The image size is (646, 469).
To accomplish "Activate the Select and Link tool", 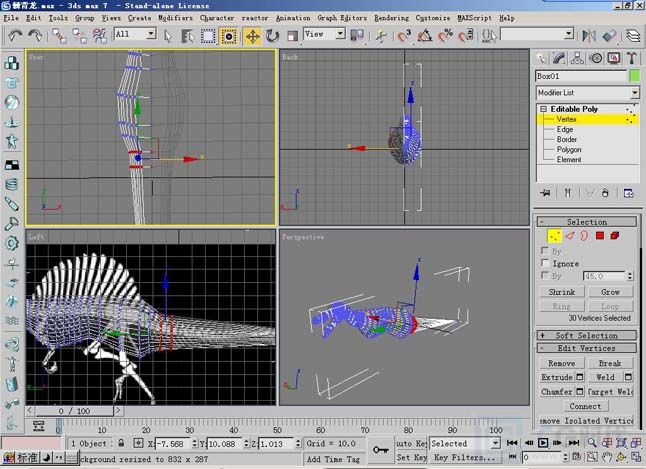I will pyautogui.click(x=59, y=36).
